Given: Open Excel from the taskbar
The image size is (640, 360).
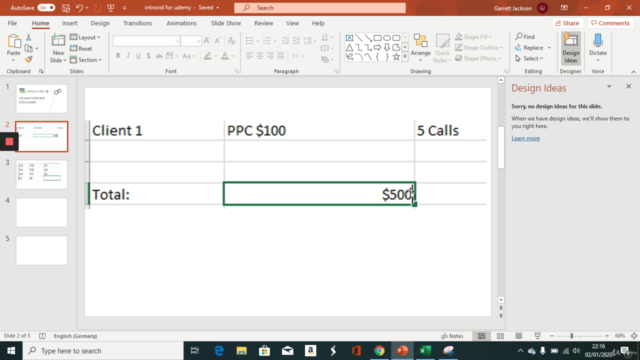Looking at the screenshot, I should click(x=425, y=351).
